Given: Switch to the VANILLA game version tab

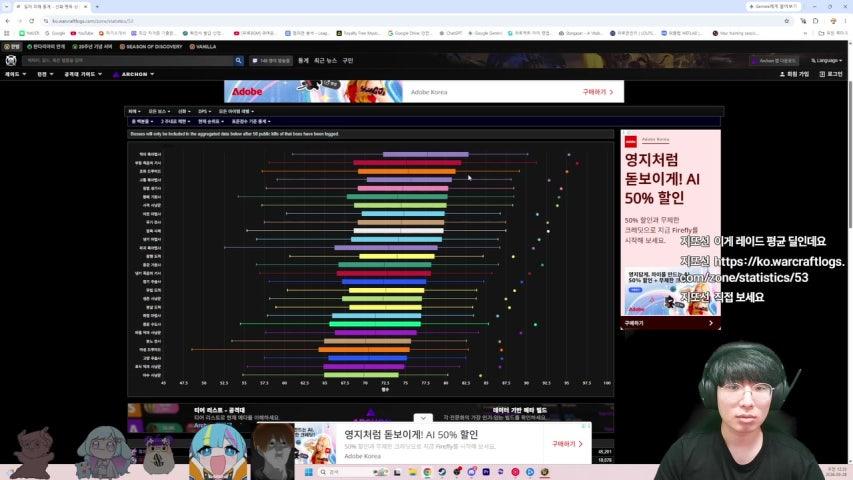Looking at the screenshot, I should [x=203, y=47].
